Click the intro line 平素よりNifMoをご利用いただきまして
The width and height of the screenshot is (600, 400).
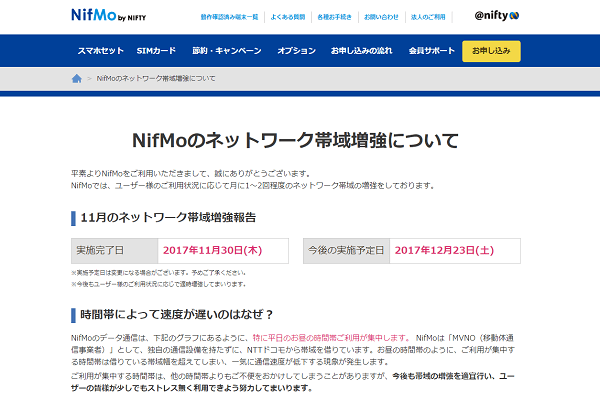(191, 173)
